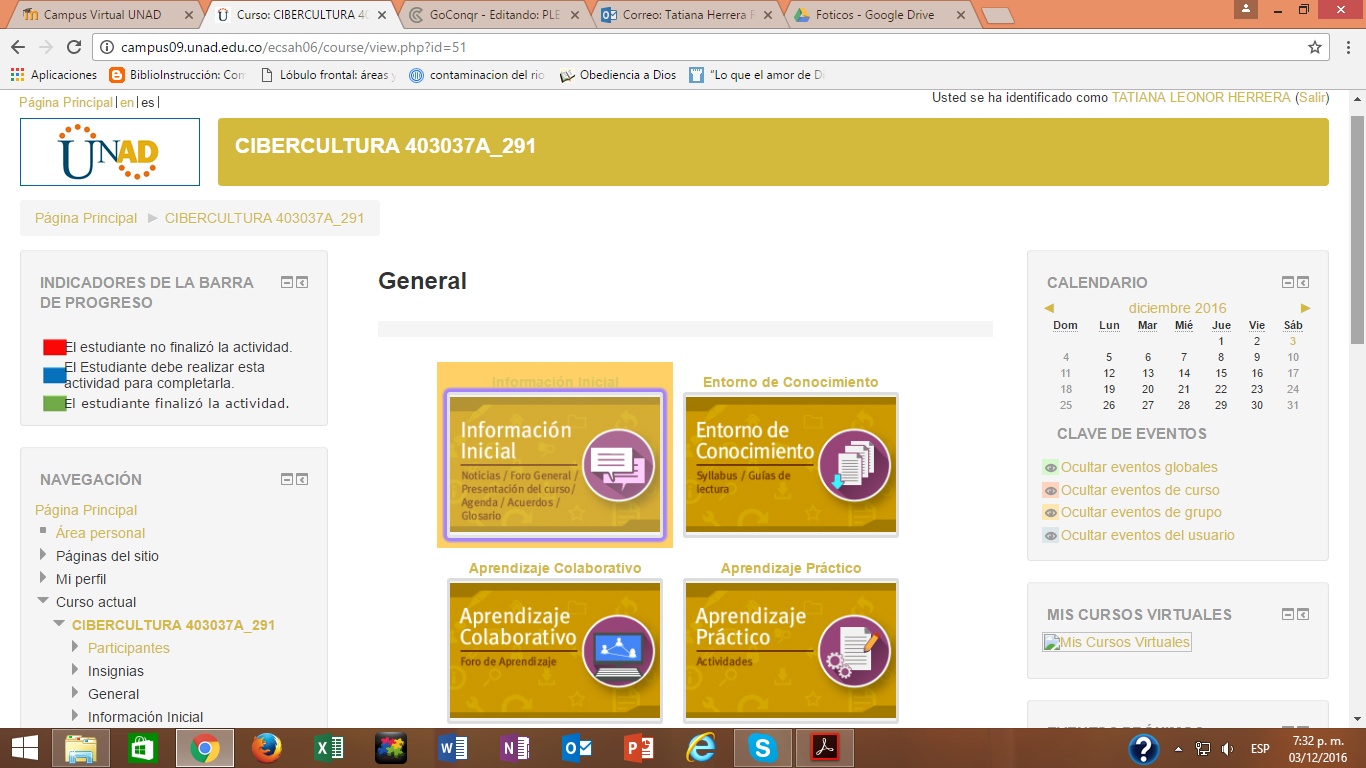Open Internet Explorer from the taskbar
This screenshot has width=1366, height=768.
[701, 748]
